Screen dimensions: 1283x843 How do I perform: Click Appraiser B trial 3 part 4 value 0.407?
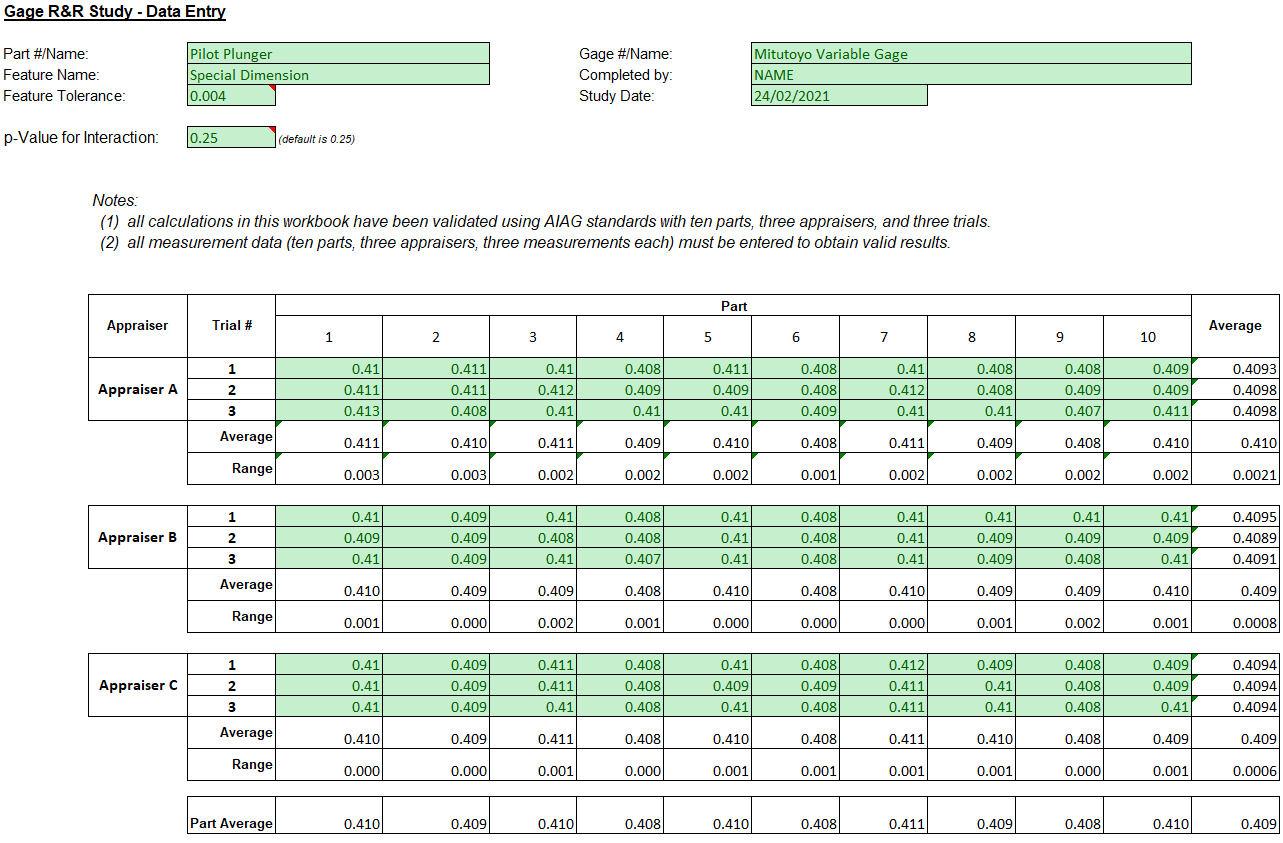(x=620, y=559)
